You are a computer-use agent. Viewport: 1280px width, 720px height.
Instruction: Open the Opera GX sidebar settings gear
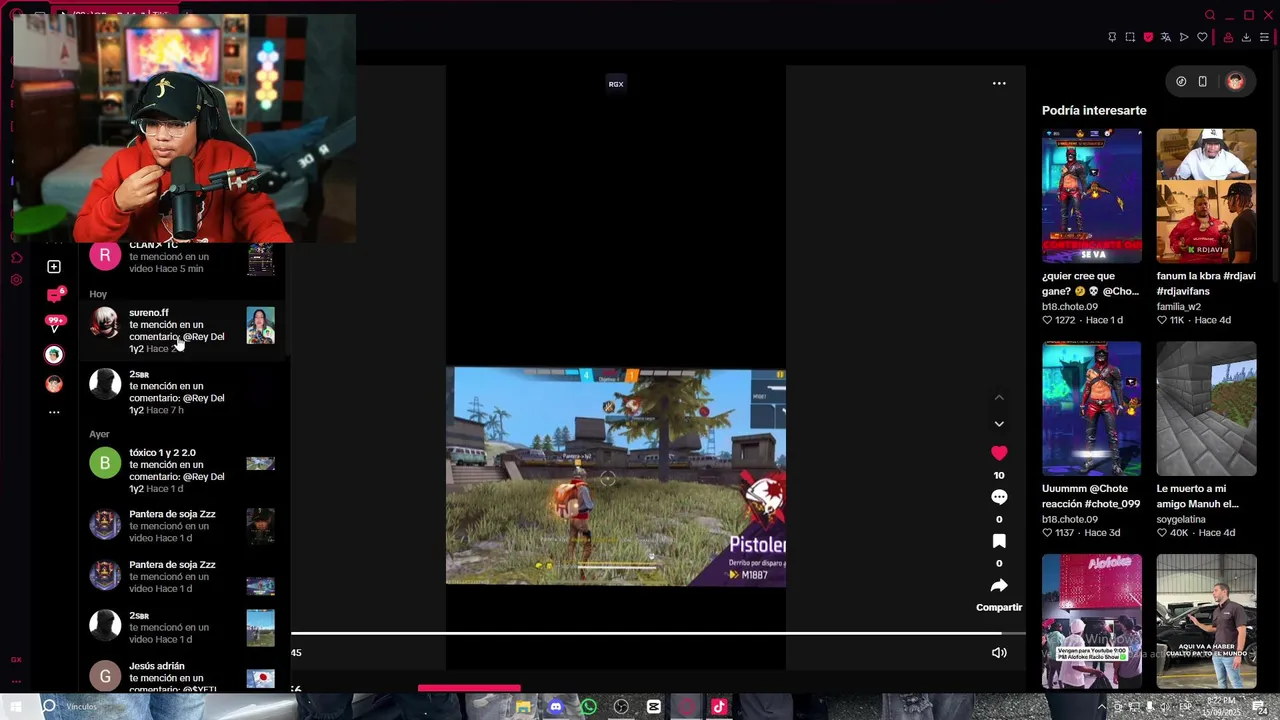pos(16,280)
